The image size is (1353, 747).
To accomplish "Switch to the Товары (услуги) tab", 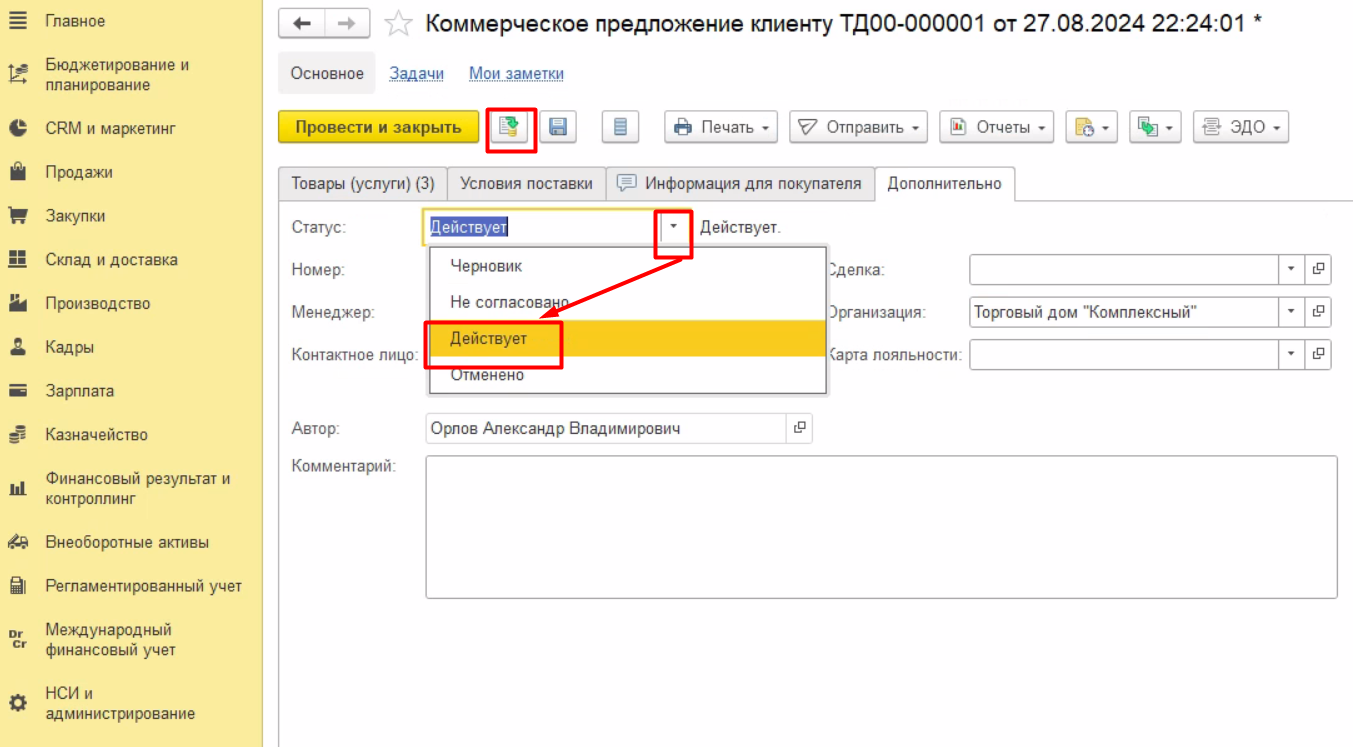I will point(362,184).
